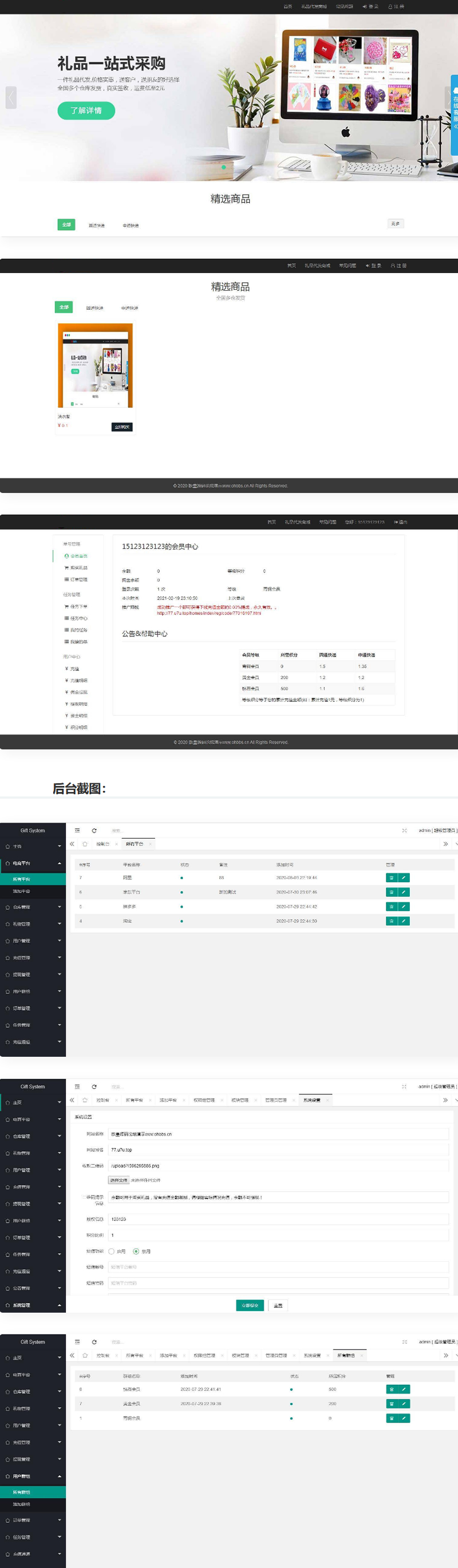Viewport: 458px width, 1568px height.
Task: Click the fullscreen icon in the 系统设置 panel header
Action: [x=404, y=1087]
